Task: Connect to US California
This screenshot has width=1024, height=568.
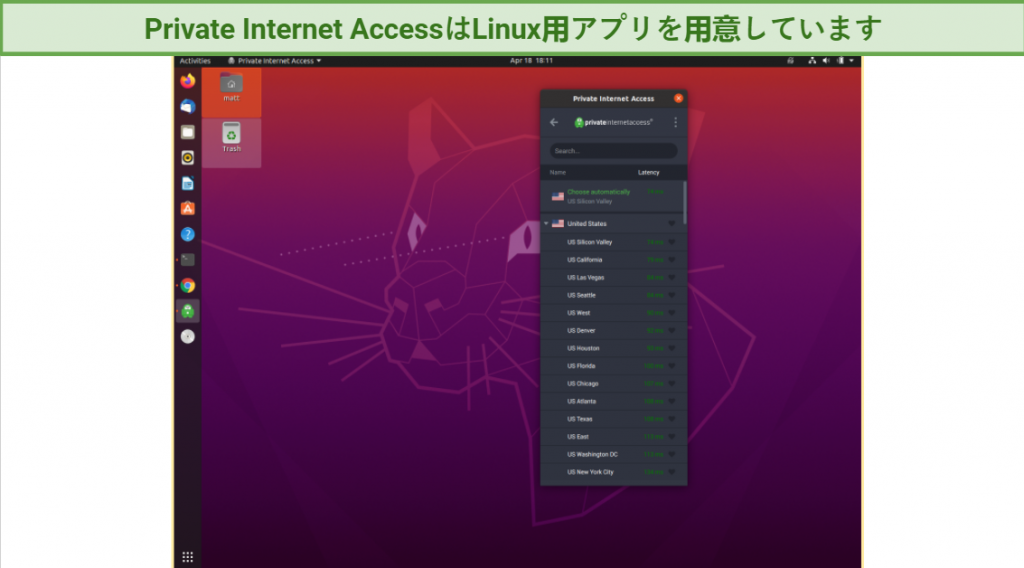Action: pyautogui.click(x=611, y=260)
